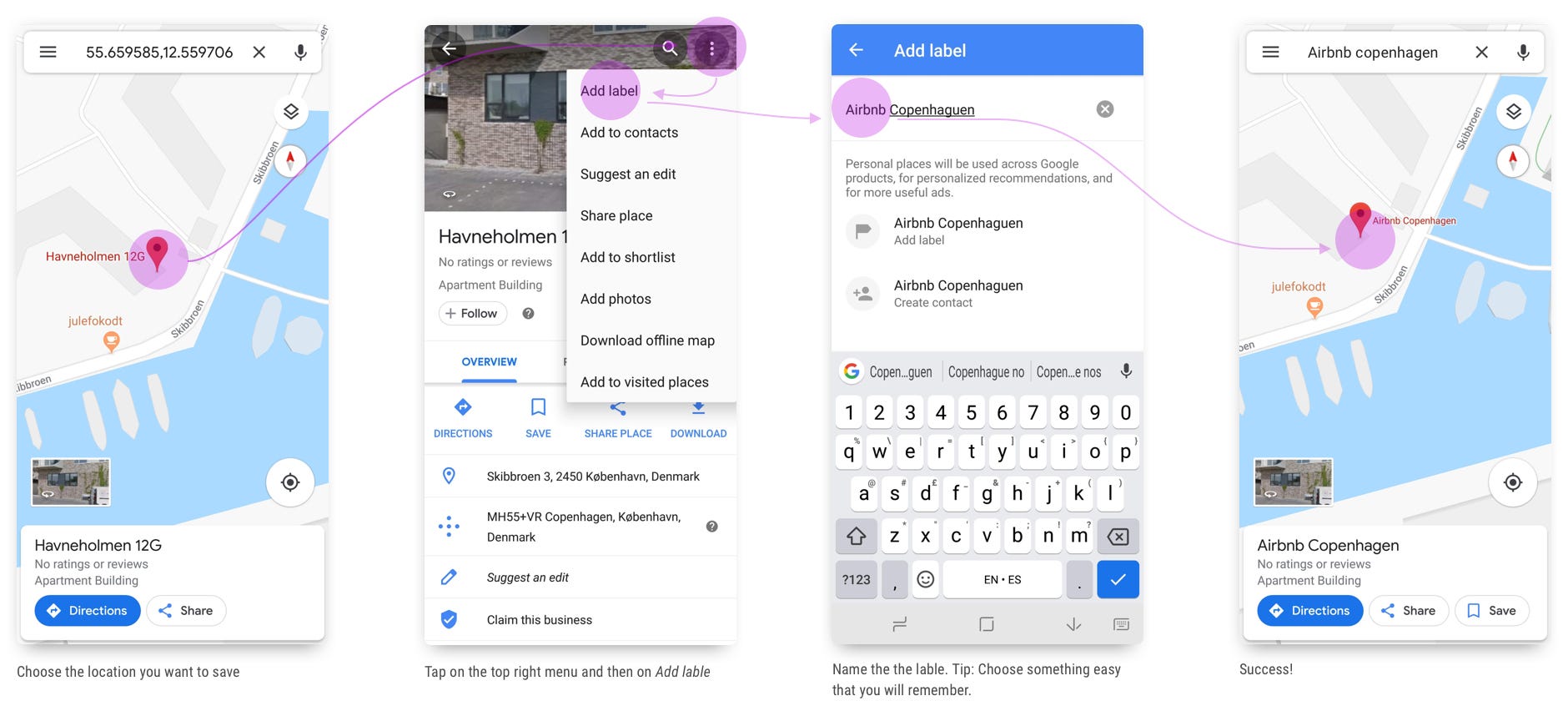Tap backspace key on keyboard
1568x701 pixels.
tap(1118, 537)
